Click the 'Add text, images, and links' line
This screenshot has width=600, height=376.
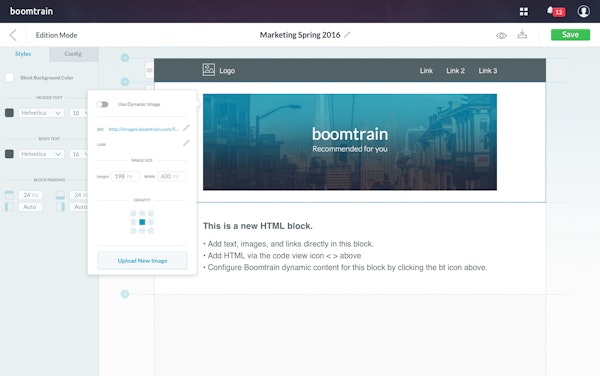click(x=289, y=244)
